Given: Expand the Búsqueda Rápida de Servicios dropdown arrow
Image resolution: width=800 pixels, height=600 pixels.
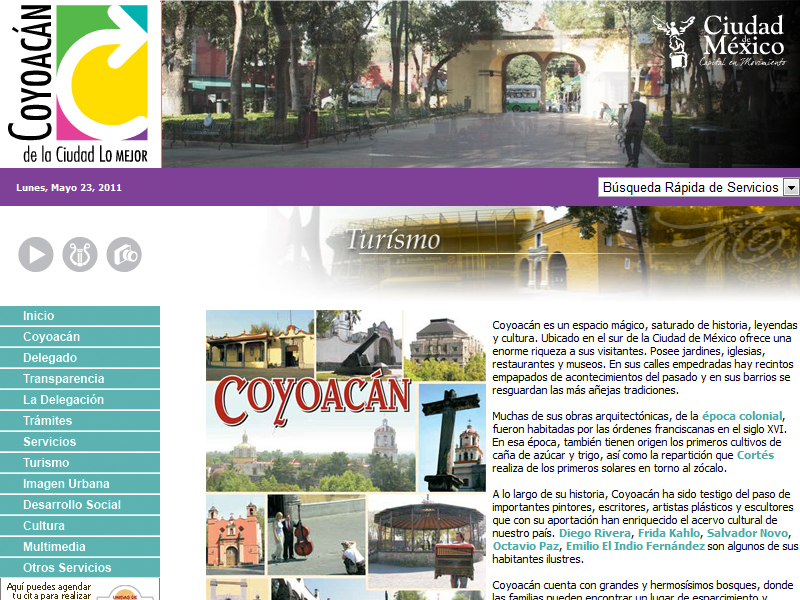Looking at the screenshot, I should click(x=791, y=187).
